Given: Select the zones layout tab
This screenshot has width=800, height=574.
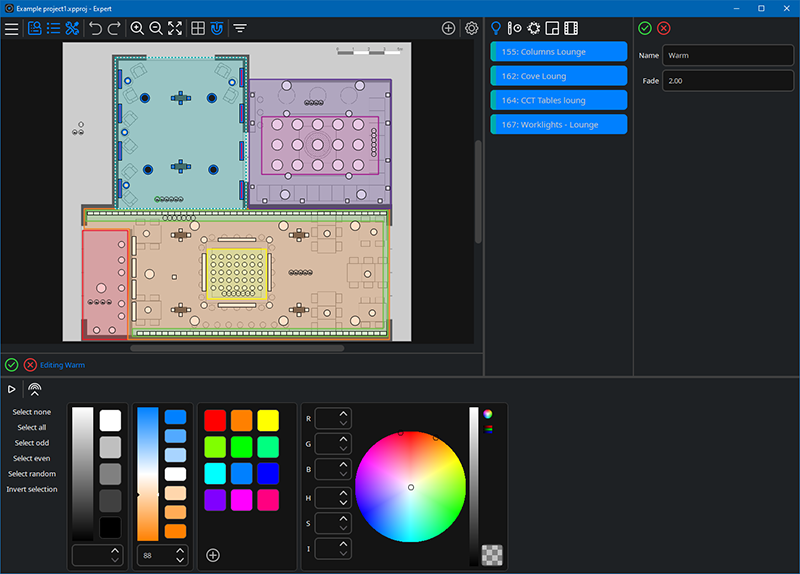Looking at the screenshot, I should point(552,29).
